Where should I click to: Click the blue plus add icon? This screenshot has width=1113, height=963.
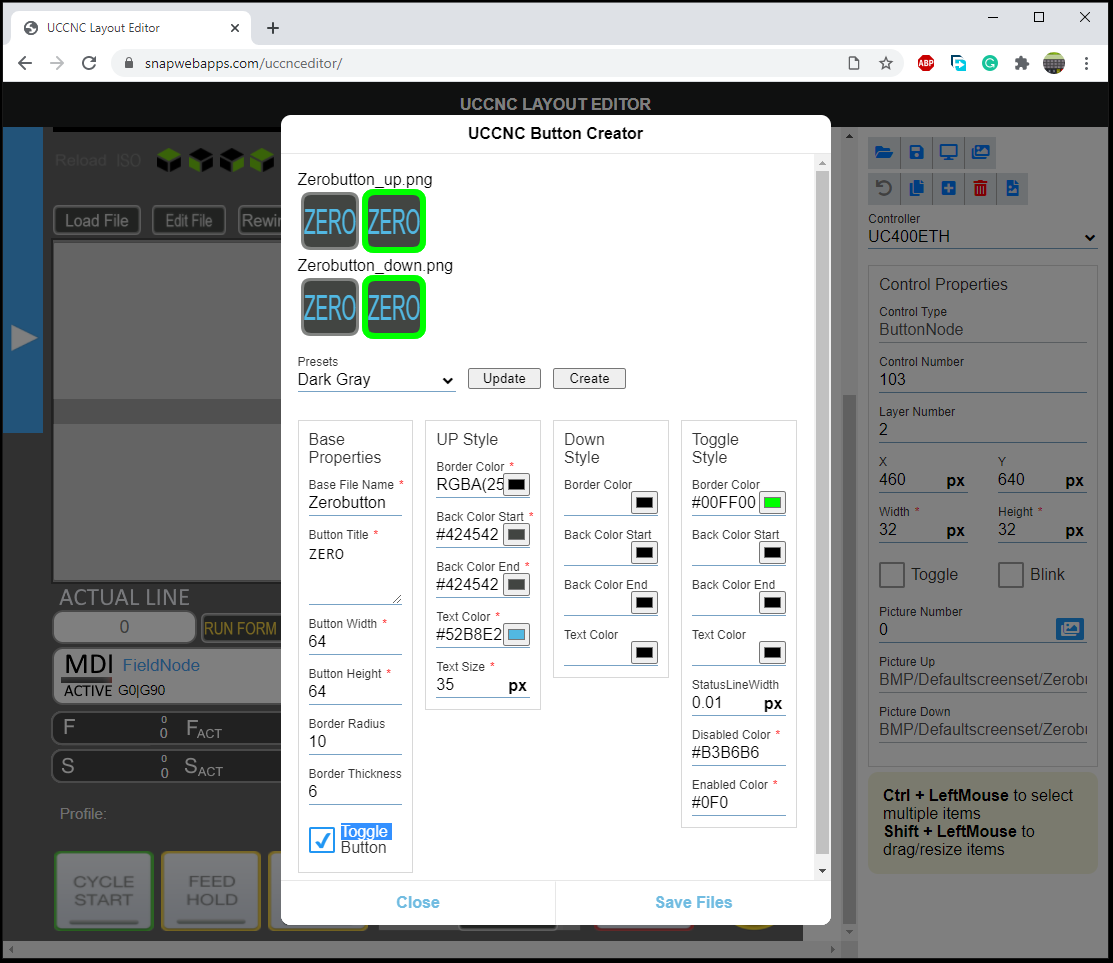point(948,189)
